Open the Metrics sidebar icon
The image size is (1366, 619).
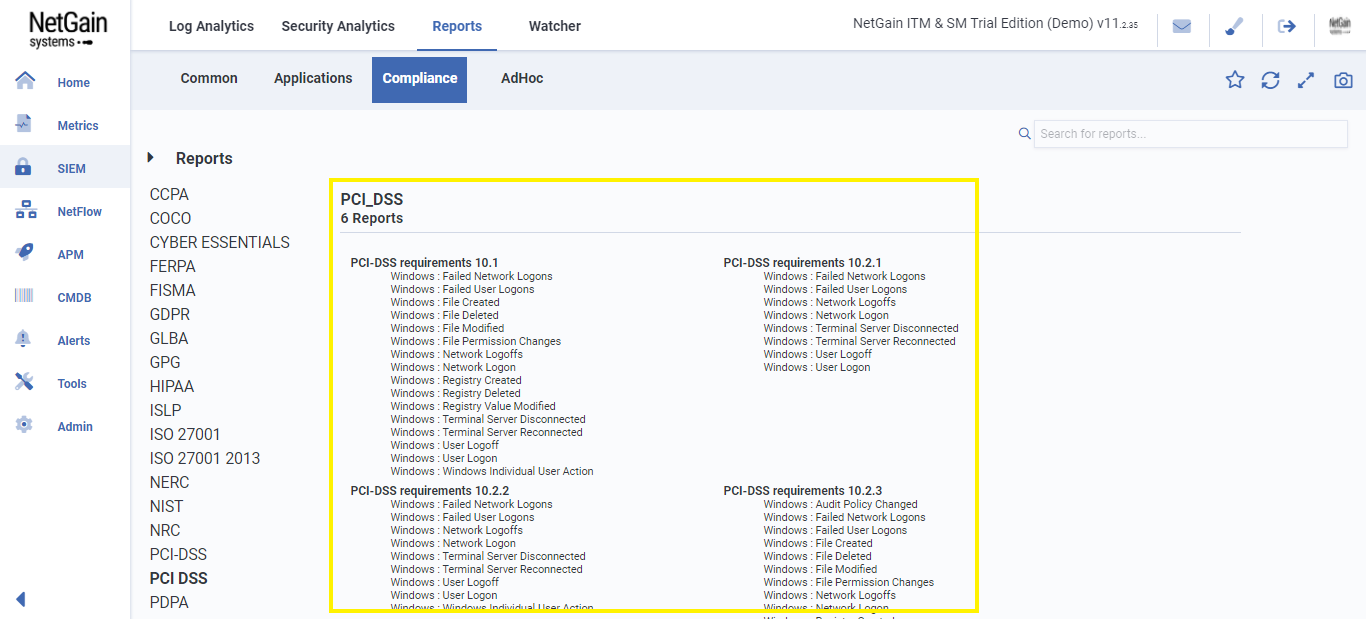(x=25, y=124)
